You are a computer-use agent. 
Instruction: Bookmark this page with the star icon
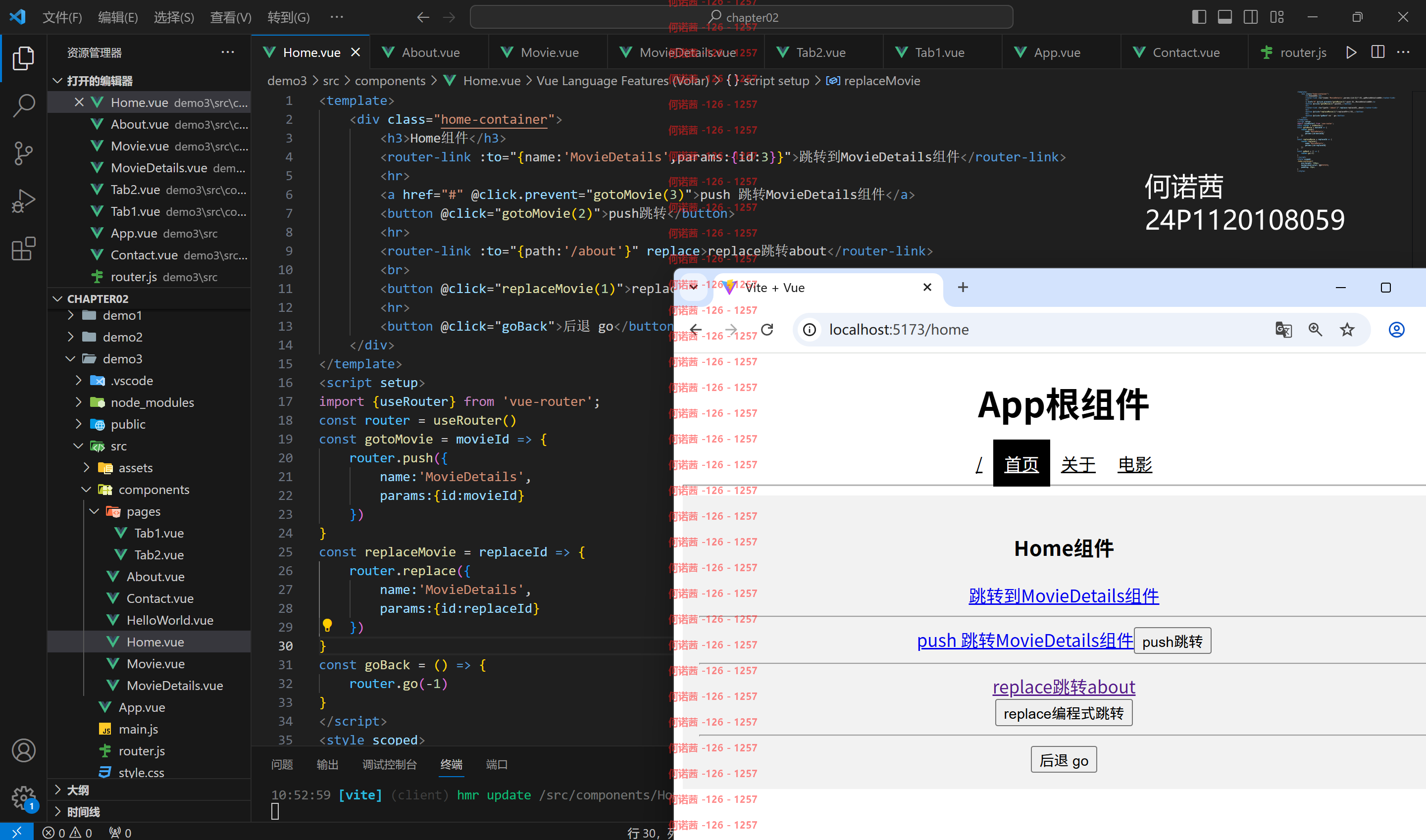[x=1347, y=330]
